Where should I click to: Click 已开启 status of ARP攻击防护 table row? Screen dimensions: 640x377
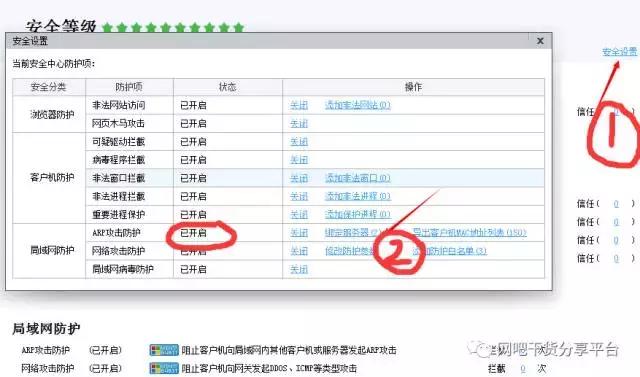point(193,233)
